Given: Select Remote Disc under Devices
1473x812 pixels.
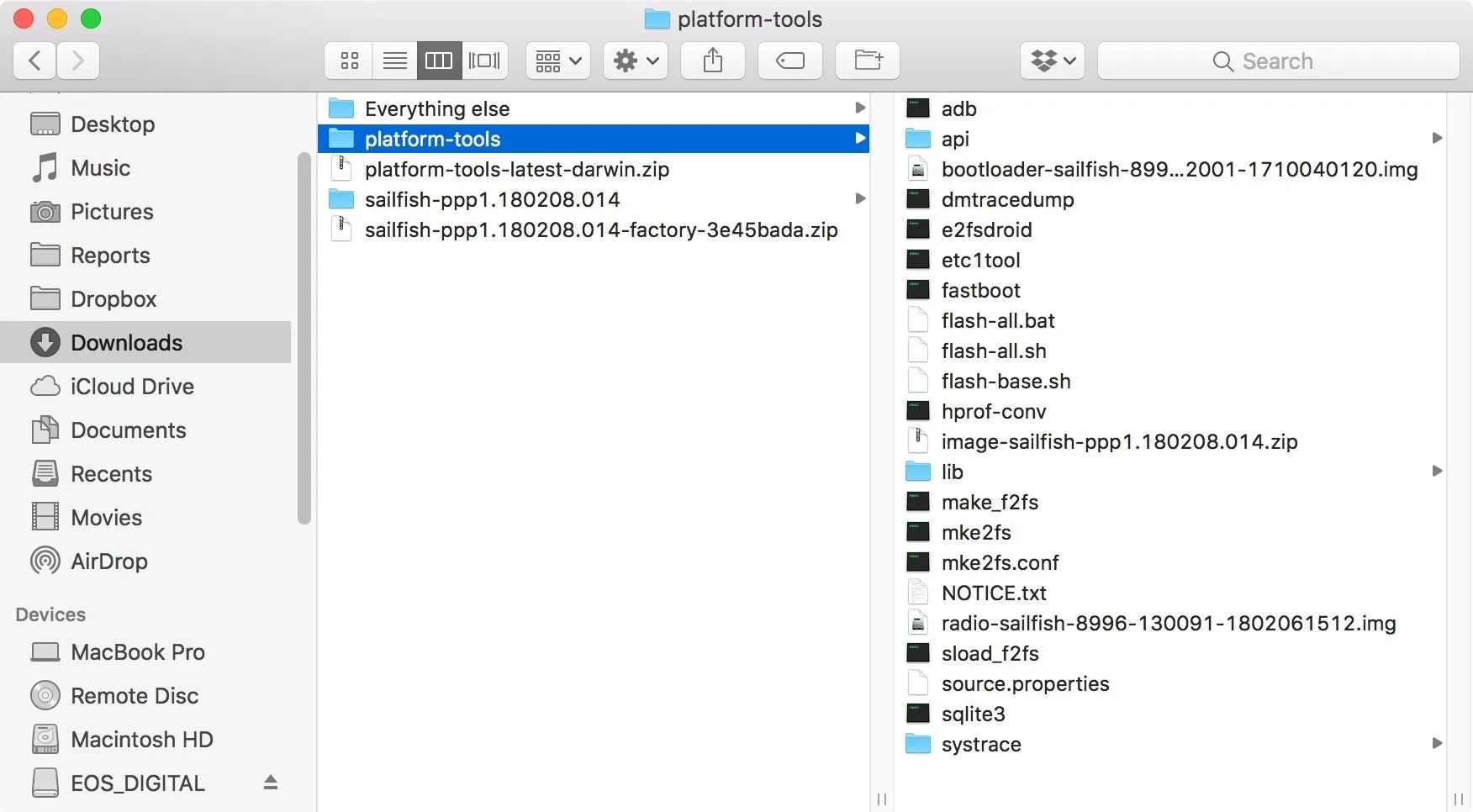Looking at the screenshot, I should pyautogui.click(x=146, y=695).
